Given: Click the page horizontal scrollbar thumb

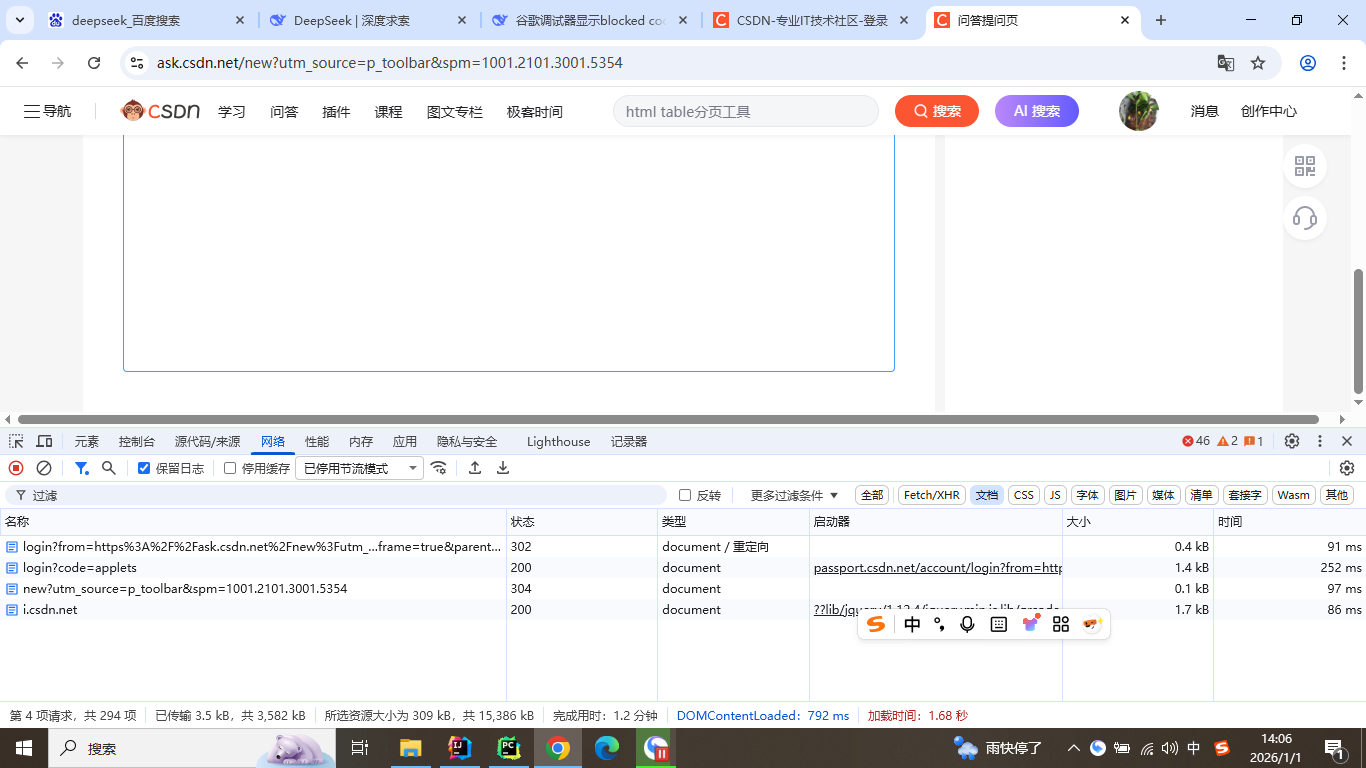Looking at the screenshot, I should [668, 420].
